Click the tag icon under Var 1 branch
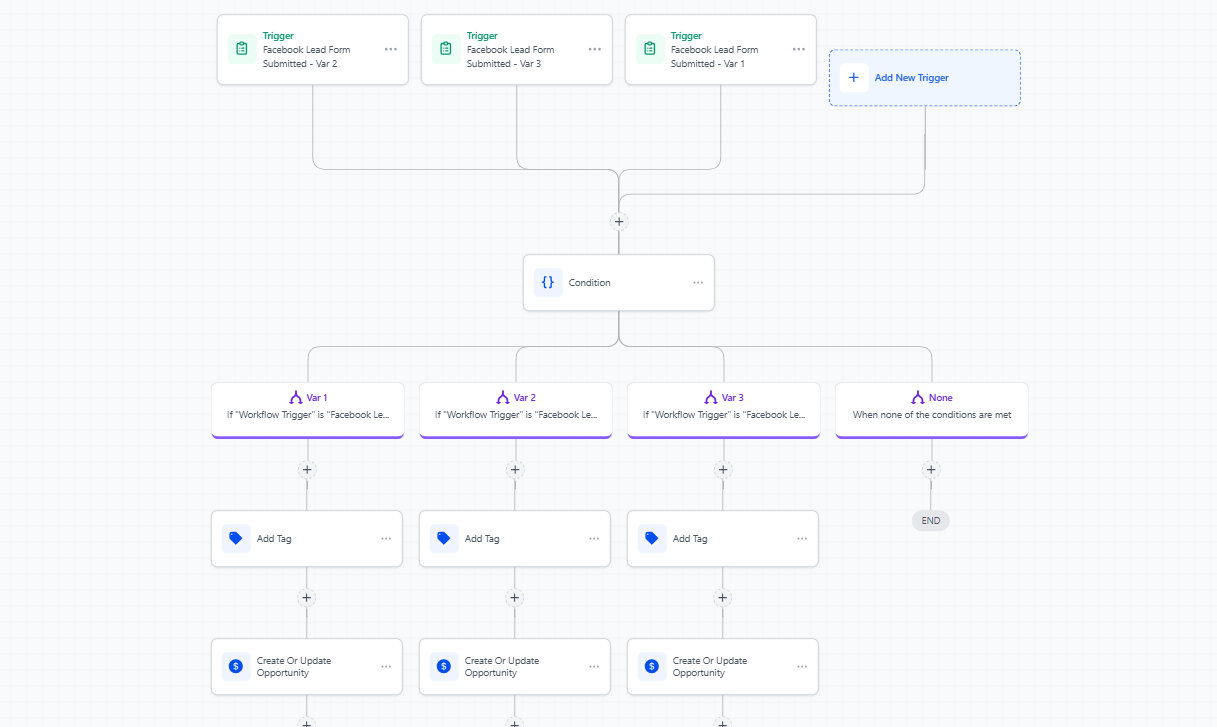Screen dimensions: 1217x727 pyautogui.click(x=236, y=539)
